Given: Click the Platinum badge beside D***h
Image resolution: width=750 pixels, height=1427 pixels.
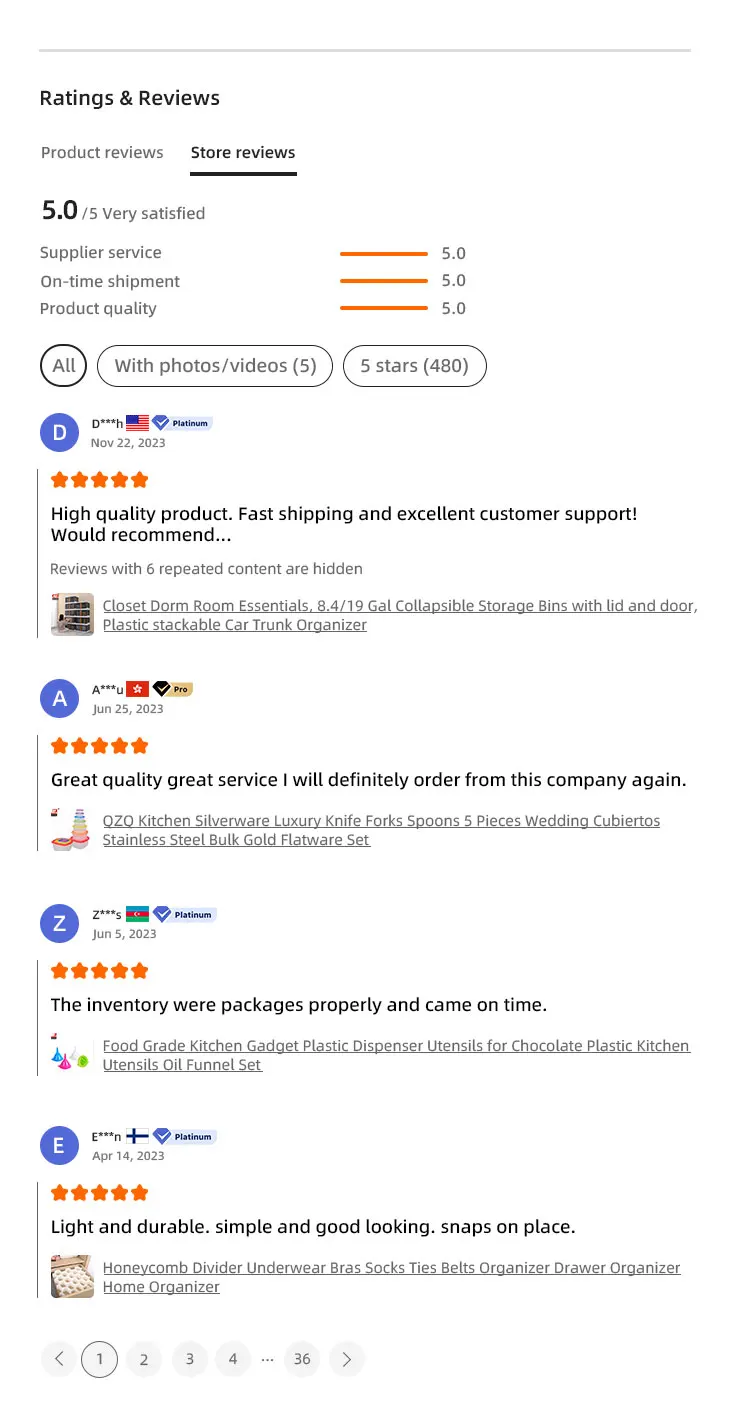Looking at the screenshot, I should [x=182, y=423].
